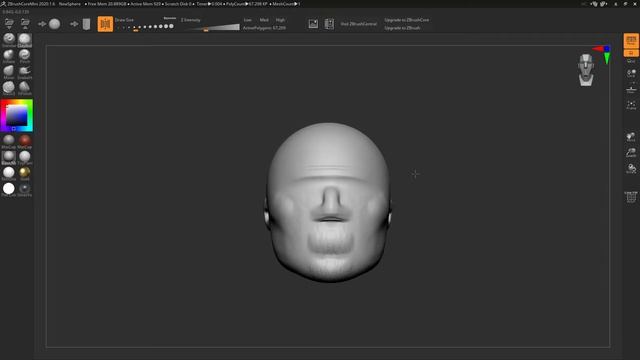Select the ClayBuildup brush

24,40
